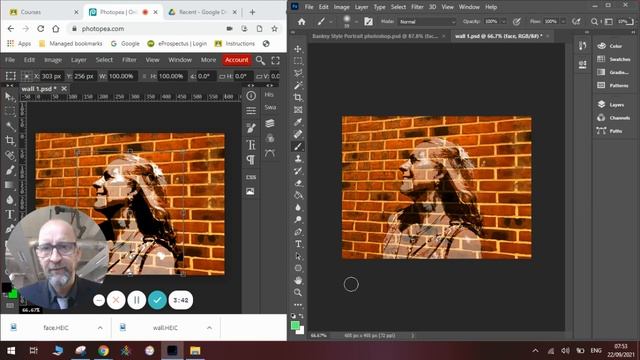This screenshot has height=360, width=640.
Task: Open eProspectus Login bookmark
Action: [177, 44]
